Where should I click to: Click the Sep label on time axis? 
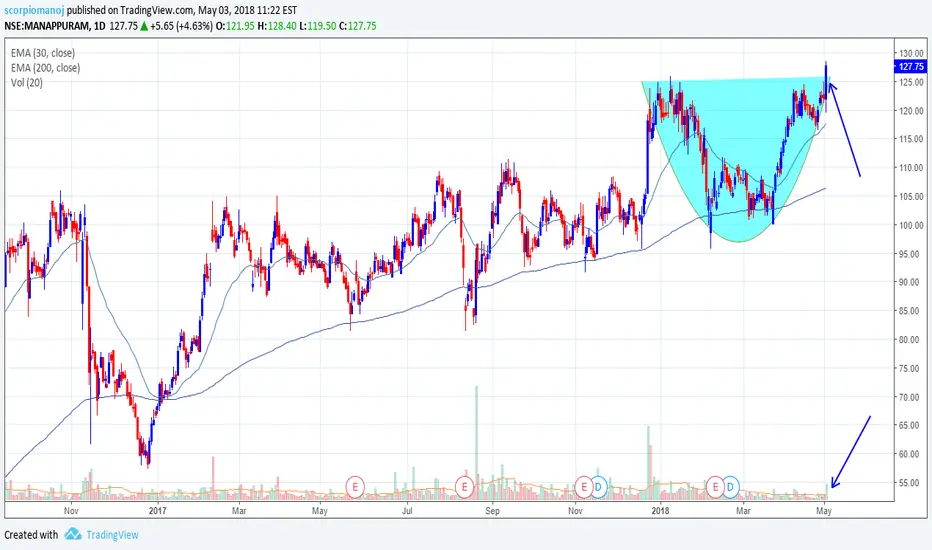492,510
